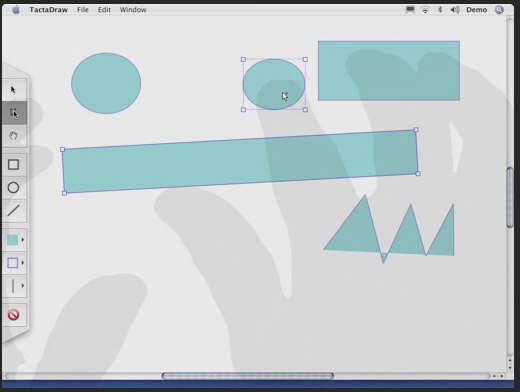Click the long rectangle's top-right handle
The height and width of the screenshot is (392, 520).
416,130
